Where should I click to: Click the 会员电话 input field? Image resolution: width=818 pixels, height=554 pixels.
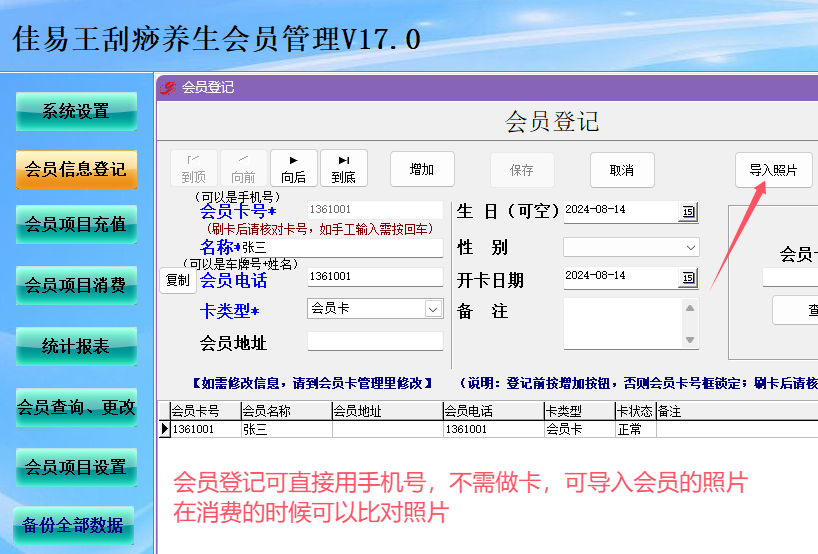(375, 276)
